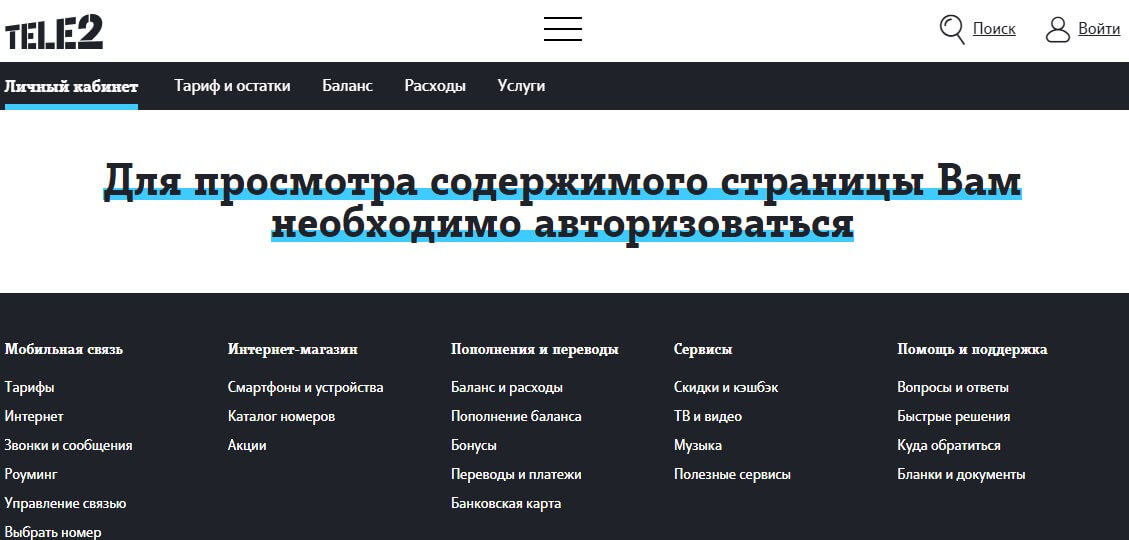Go to Куда обратиться link
This screenshot has height=540, width=1129.
(x=949, y=445)
